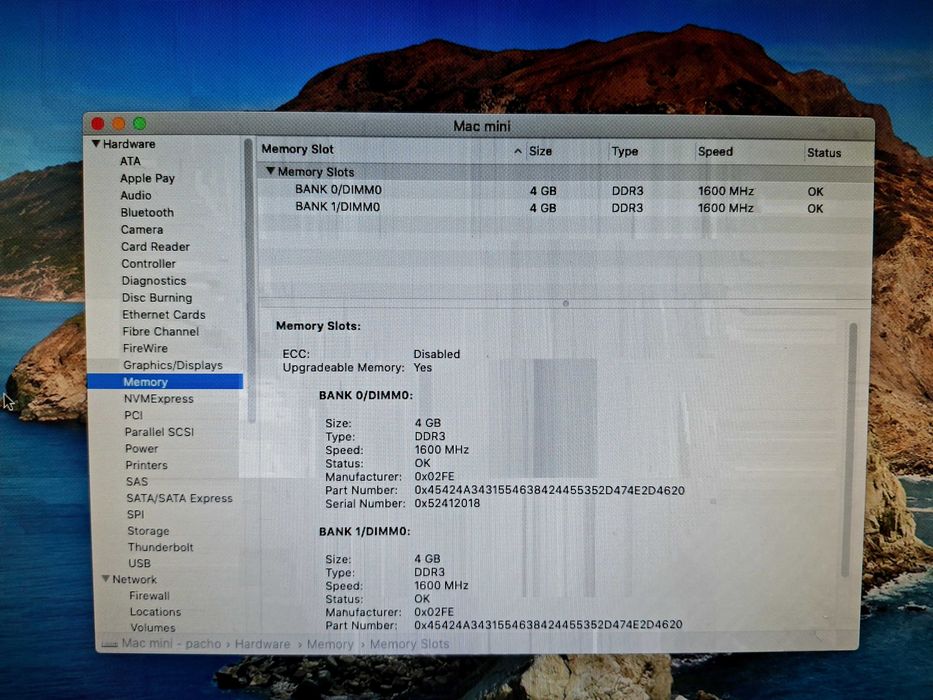Select the BANK 1/DIMM0 table row
This screenshot has height=700, width=933.
tap(565, 208)
